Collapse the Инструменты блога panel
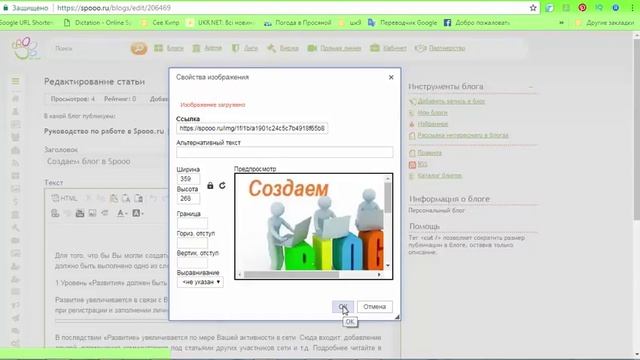The width and height of the screenshot is (640, 360). (x=531, y=87)
